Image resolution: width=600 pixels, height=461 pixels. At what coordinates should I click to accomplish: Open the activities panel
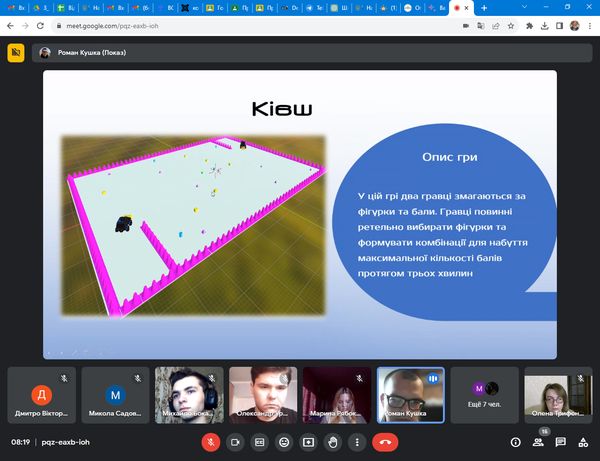click(583, 441)
